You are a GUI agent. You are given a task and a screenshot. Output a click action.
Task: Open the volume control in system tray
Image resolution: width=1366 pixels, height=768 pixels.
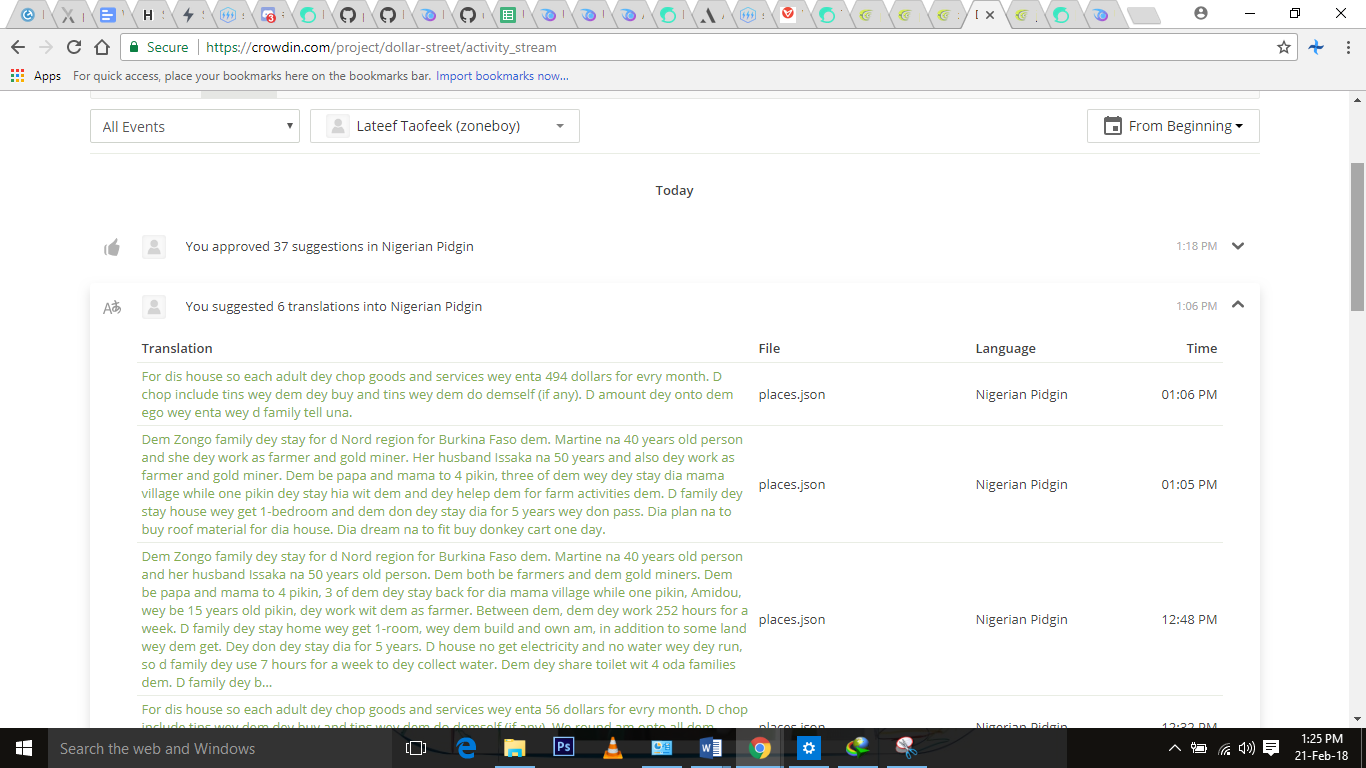[1246, 748]
